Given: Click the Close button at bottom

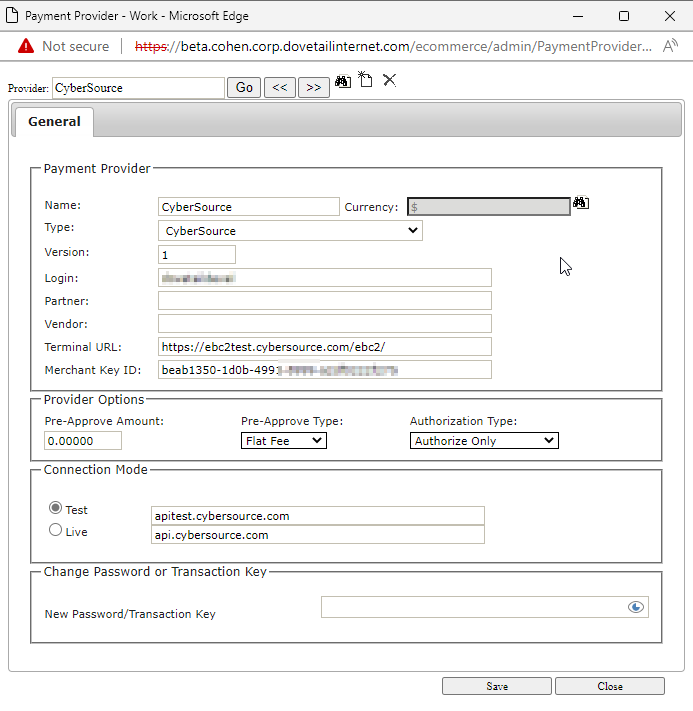Looking at the screenshot, I should (610, 686).
